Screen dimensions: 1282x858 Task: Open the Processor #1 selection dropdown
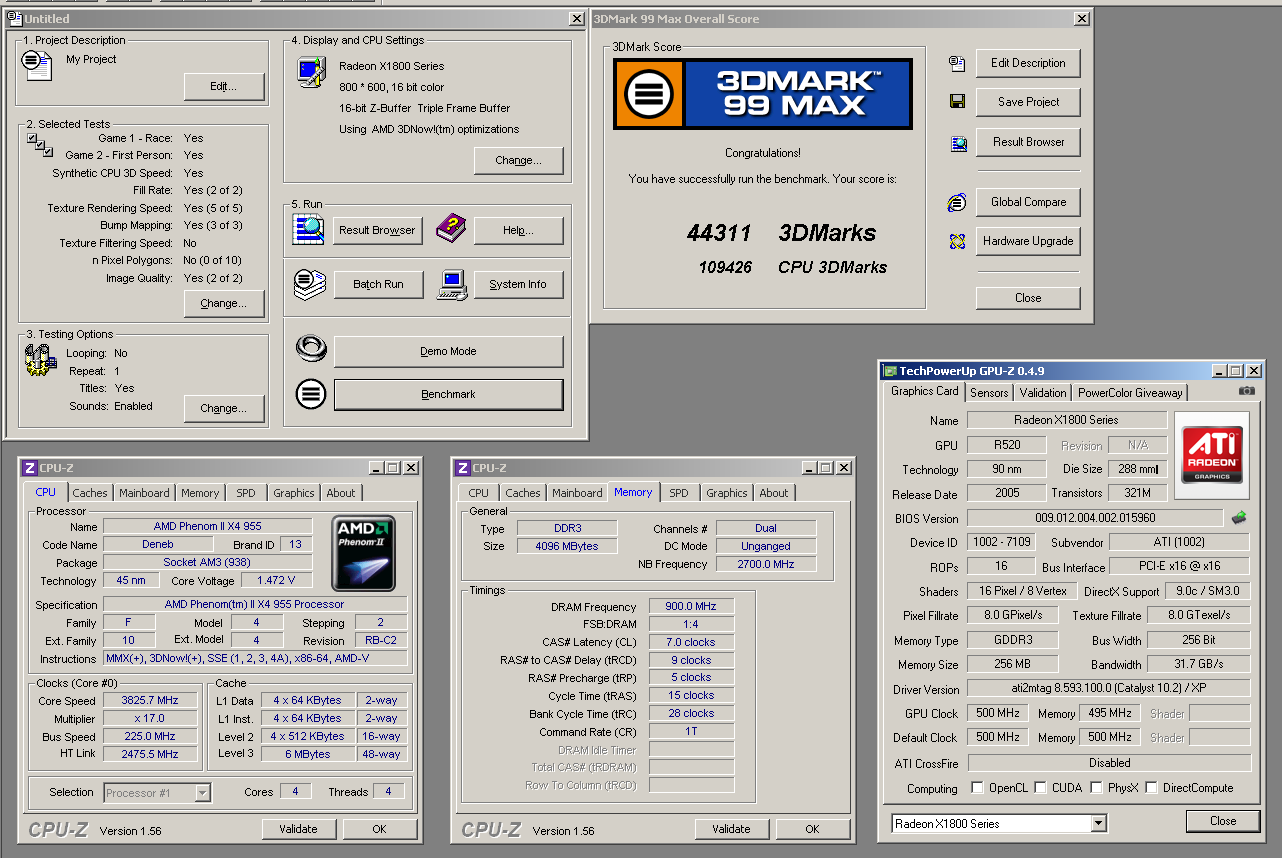[202, 792]
